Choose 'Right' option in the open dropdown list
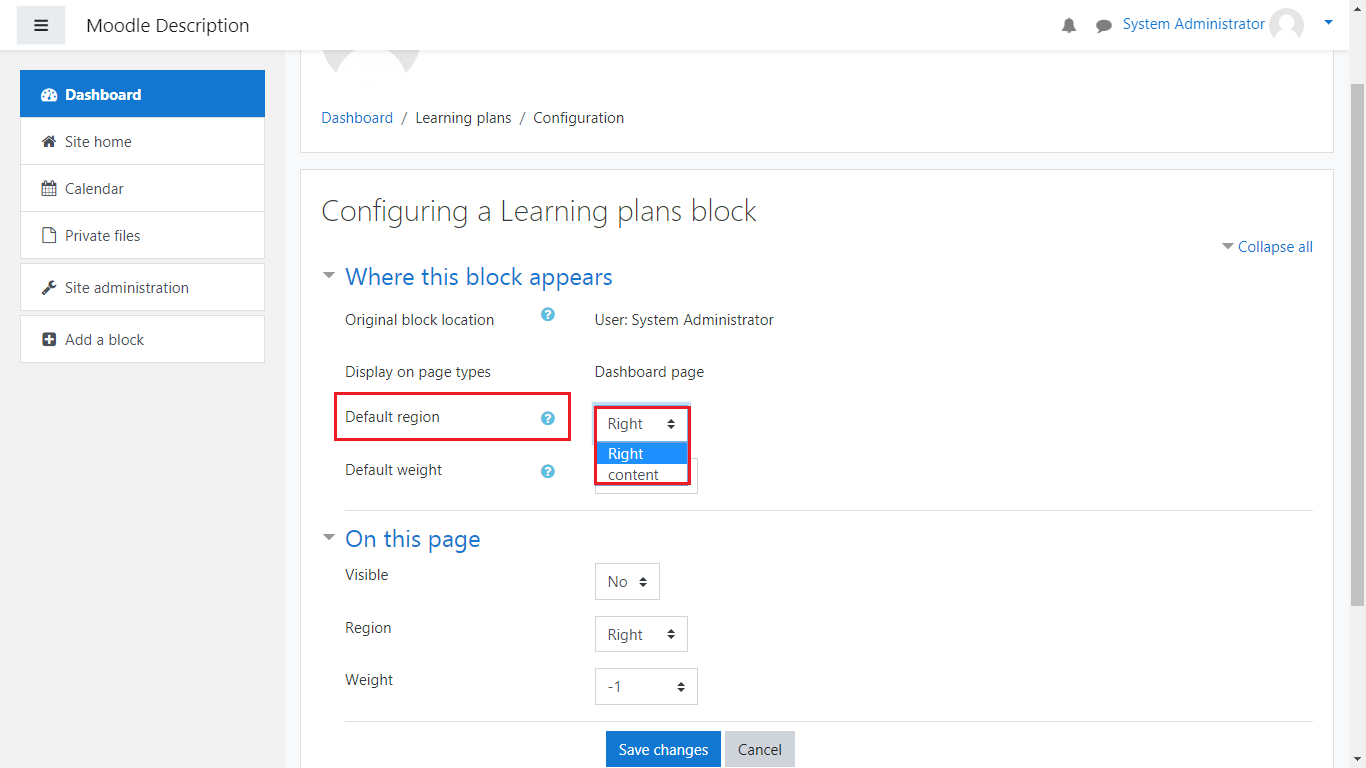1366x768 pixels. pyautogui.click(x=626, y=454)
